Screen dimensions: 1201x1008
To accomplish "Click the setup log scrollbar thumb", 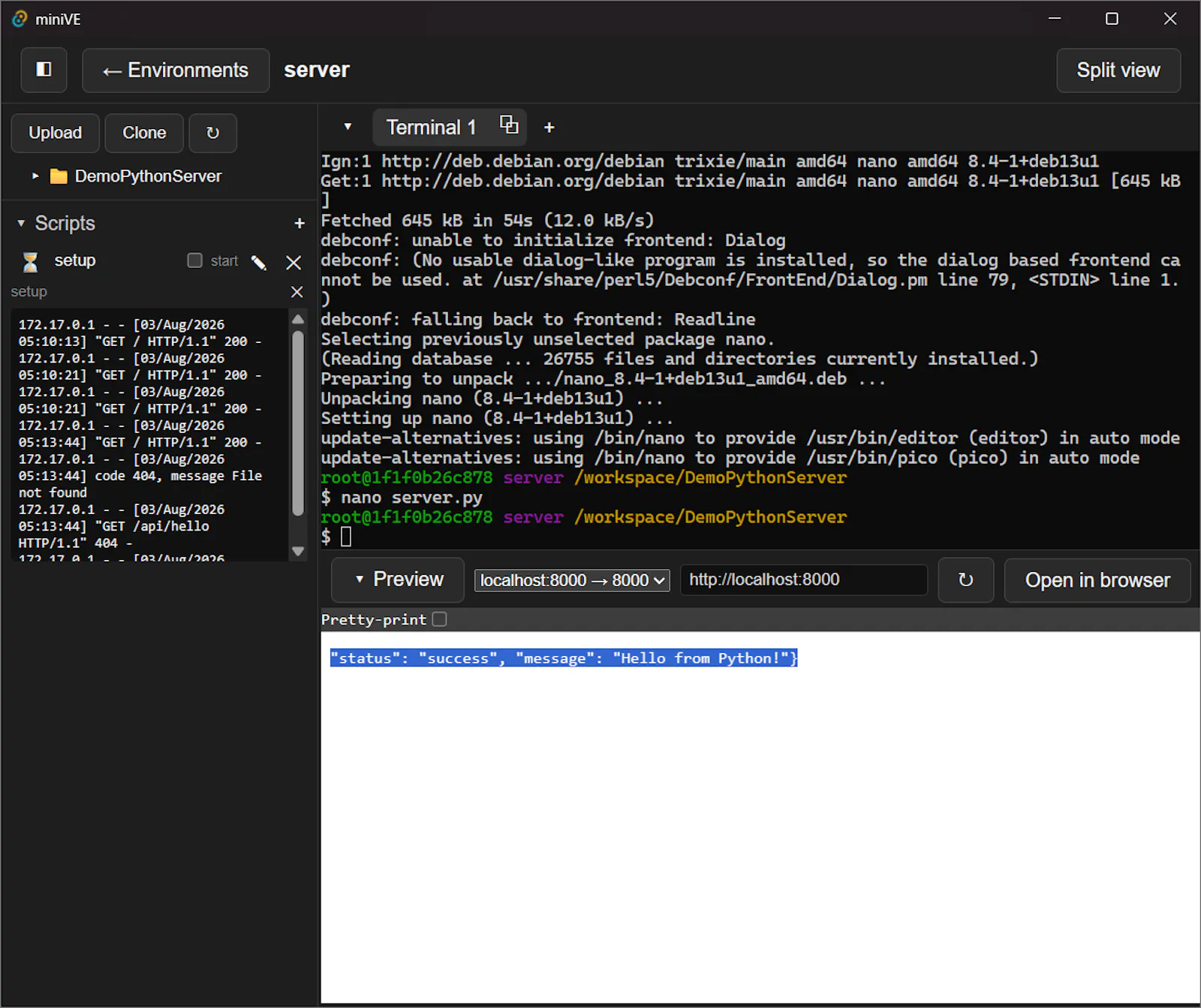I will [x=298, y=424].
